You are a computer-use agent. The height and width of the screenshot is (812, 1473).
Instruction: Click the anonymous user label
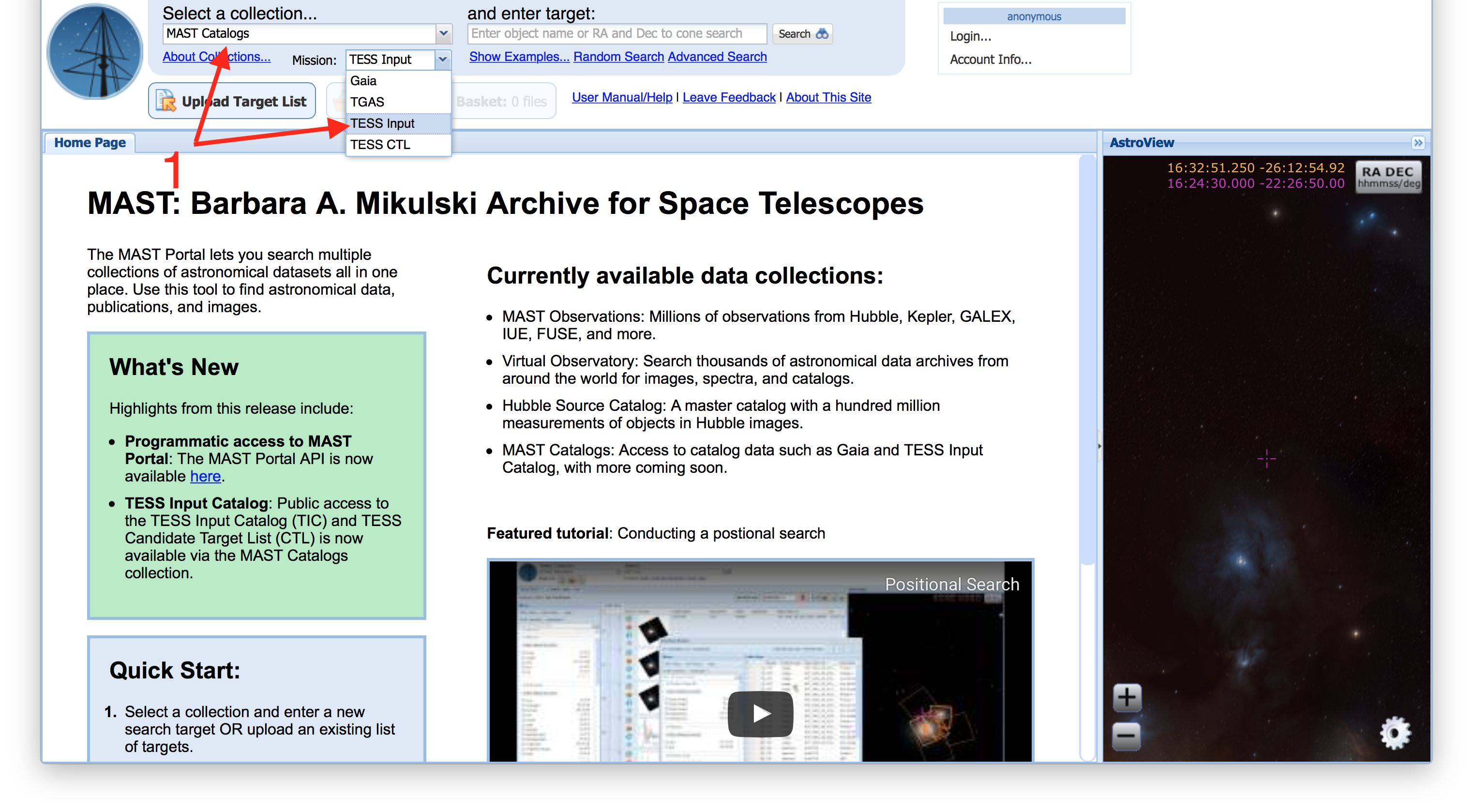(1034, 16)
